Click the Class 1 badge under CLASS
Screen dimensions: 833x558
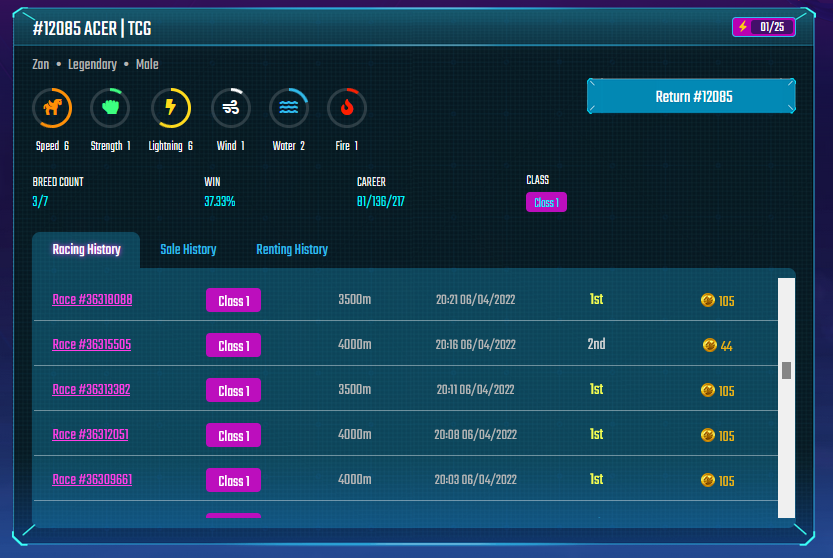[546, 202]
